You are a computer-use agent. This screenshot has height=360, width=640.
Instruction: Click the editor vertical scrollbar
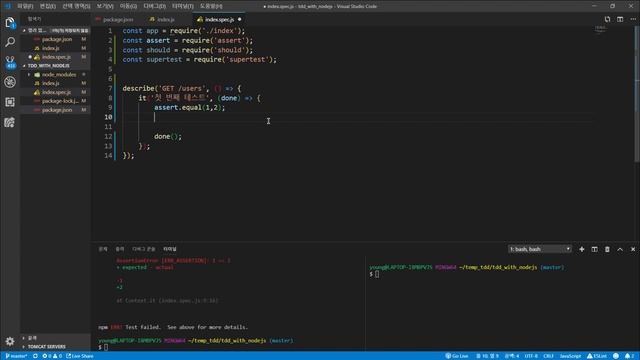pos(637,95)
